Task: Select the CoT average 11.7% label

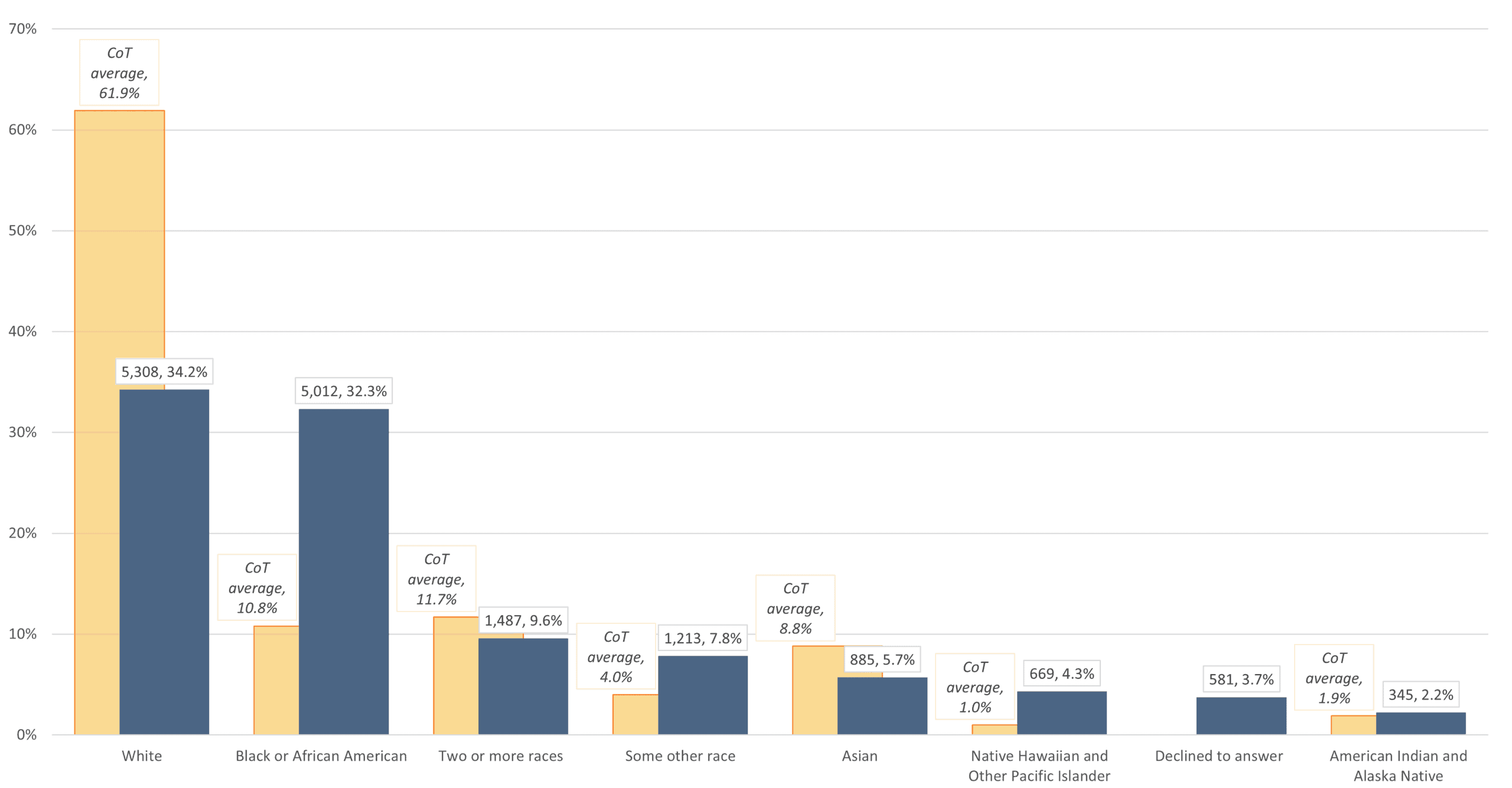Action: (436, 578)
